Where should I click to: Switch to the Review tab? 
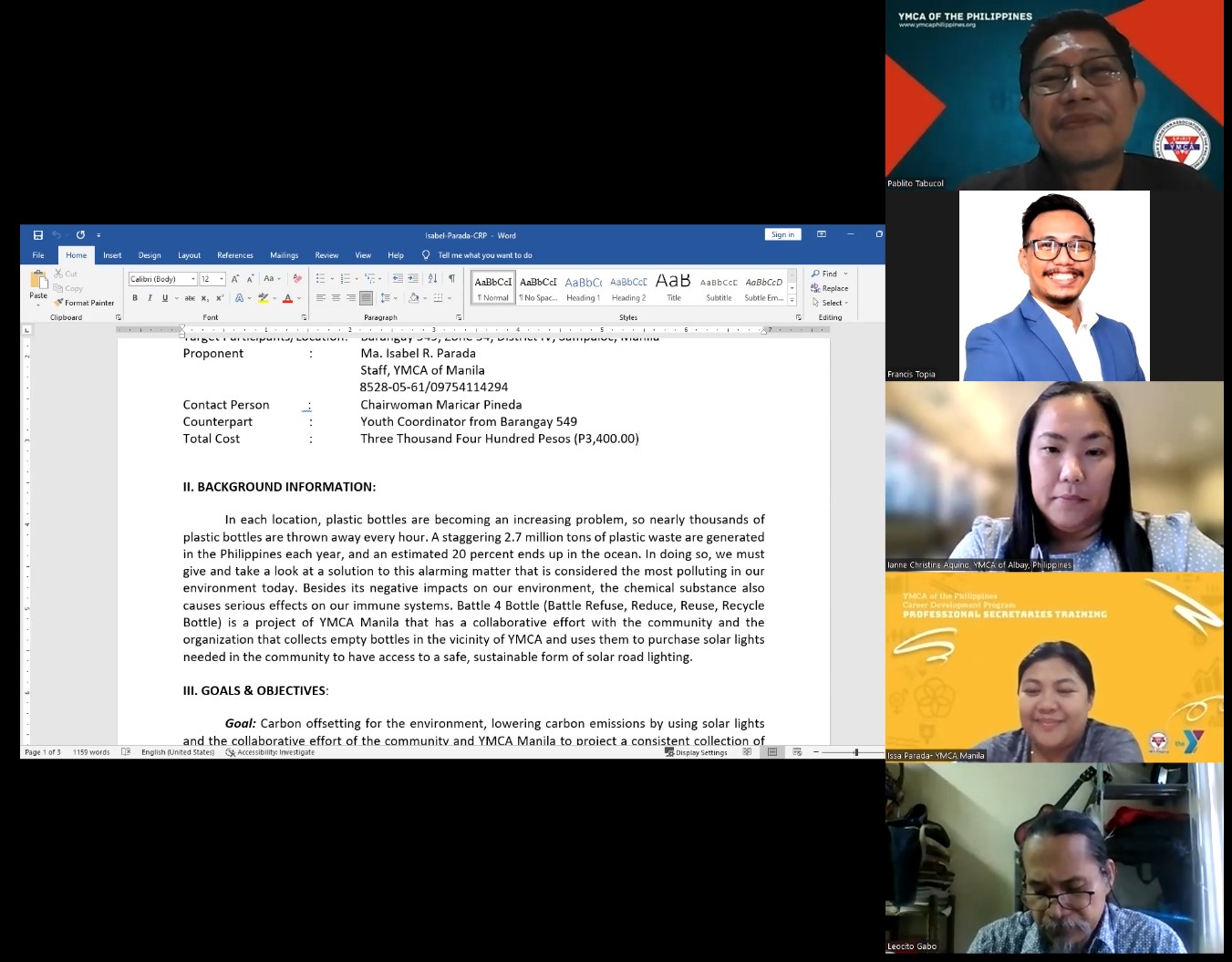[x=326, y=255]
